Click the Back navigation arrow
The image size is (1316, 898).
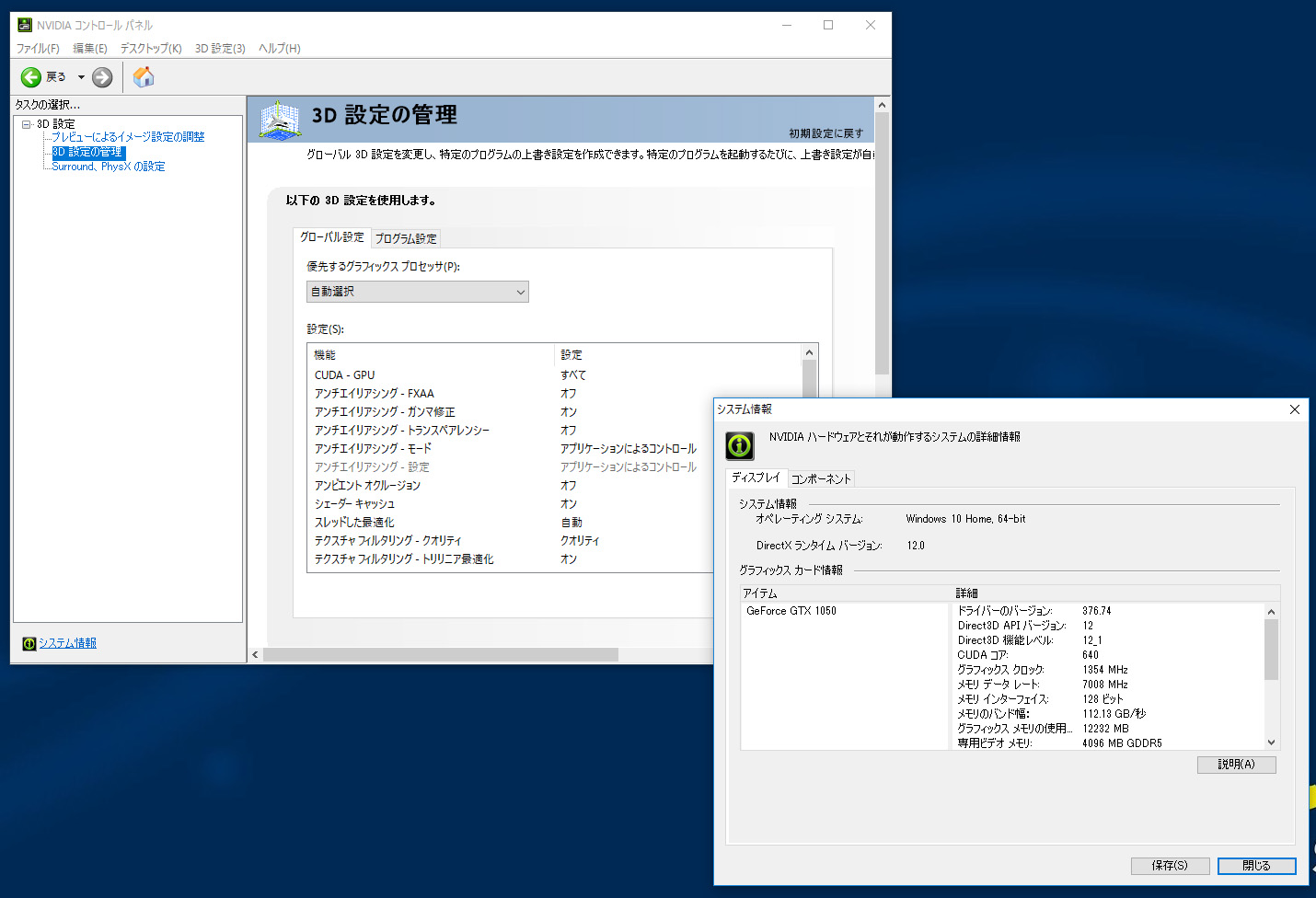(x=29, y=77)
